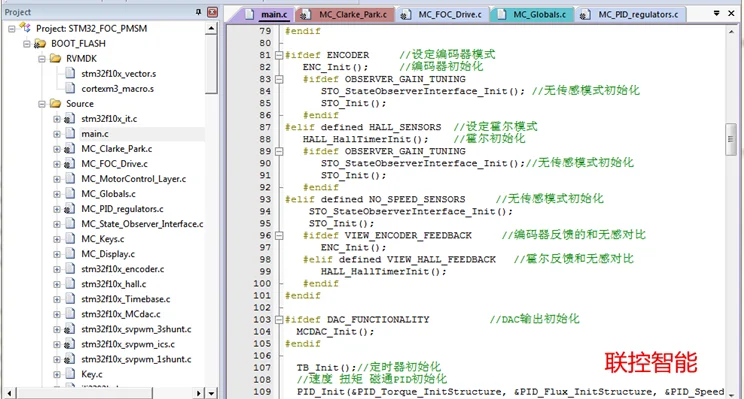Click the stm32f10x_it.c file icon
Image resolution: width=744 pixels, height=399 pixels.
point(69,119)
